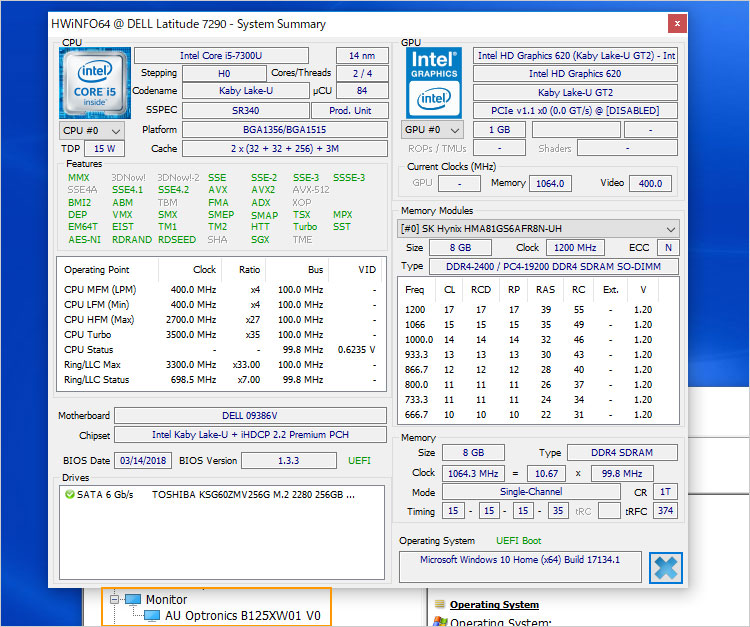The width and height of the screenshot is (750, 627).
Task: Click the CL column header in timings table
Action: click(x=449, y=290)
